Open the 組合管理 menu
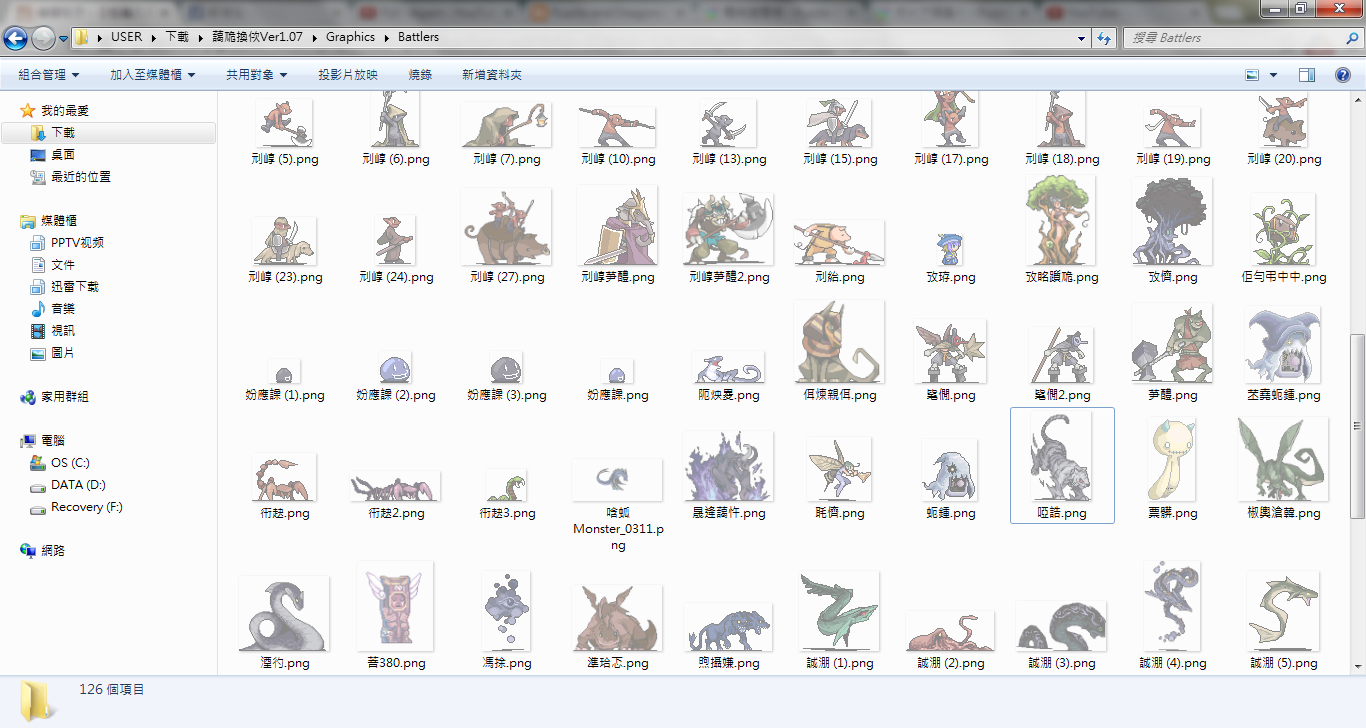 48,75
